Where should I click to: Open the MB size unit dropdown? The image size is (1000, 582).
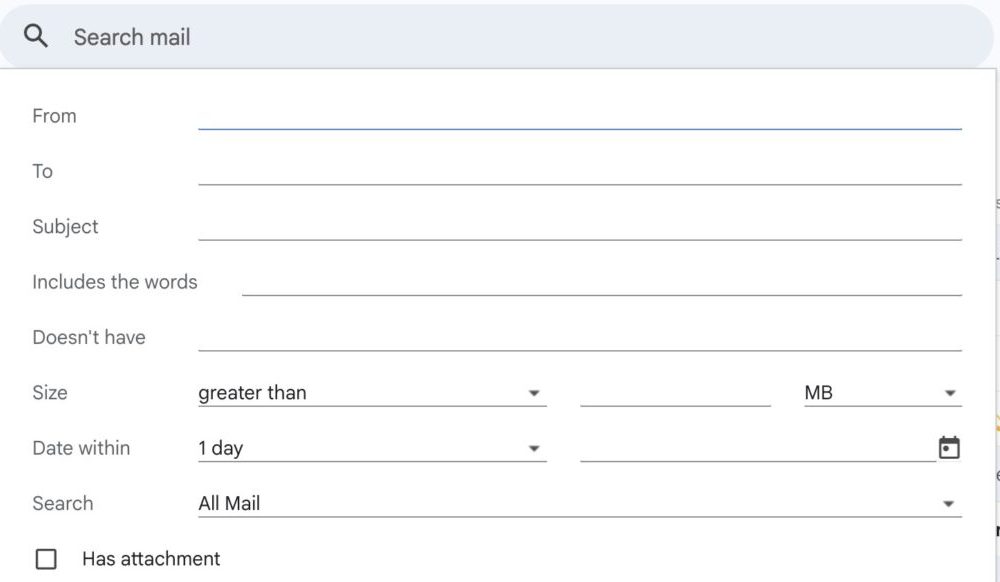949,393
